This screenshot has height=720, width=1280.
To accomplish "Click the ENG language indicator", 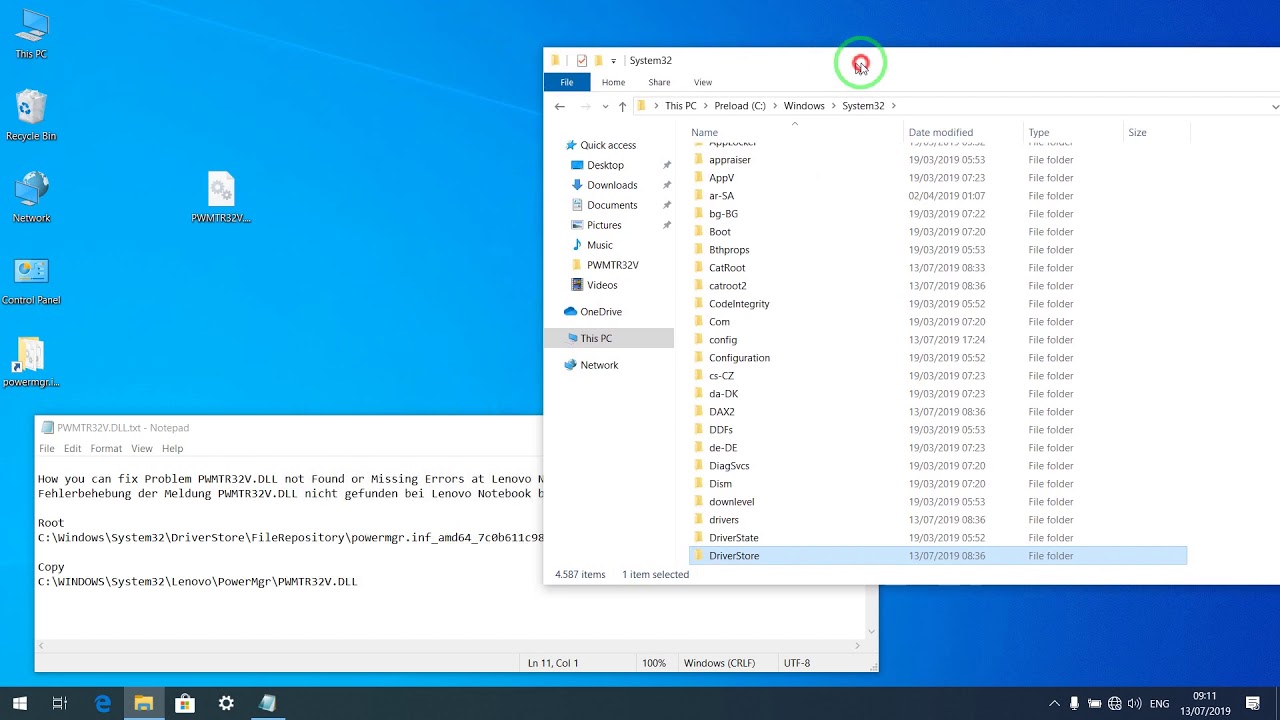I will 1159,704.
